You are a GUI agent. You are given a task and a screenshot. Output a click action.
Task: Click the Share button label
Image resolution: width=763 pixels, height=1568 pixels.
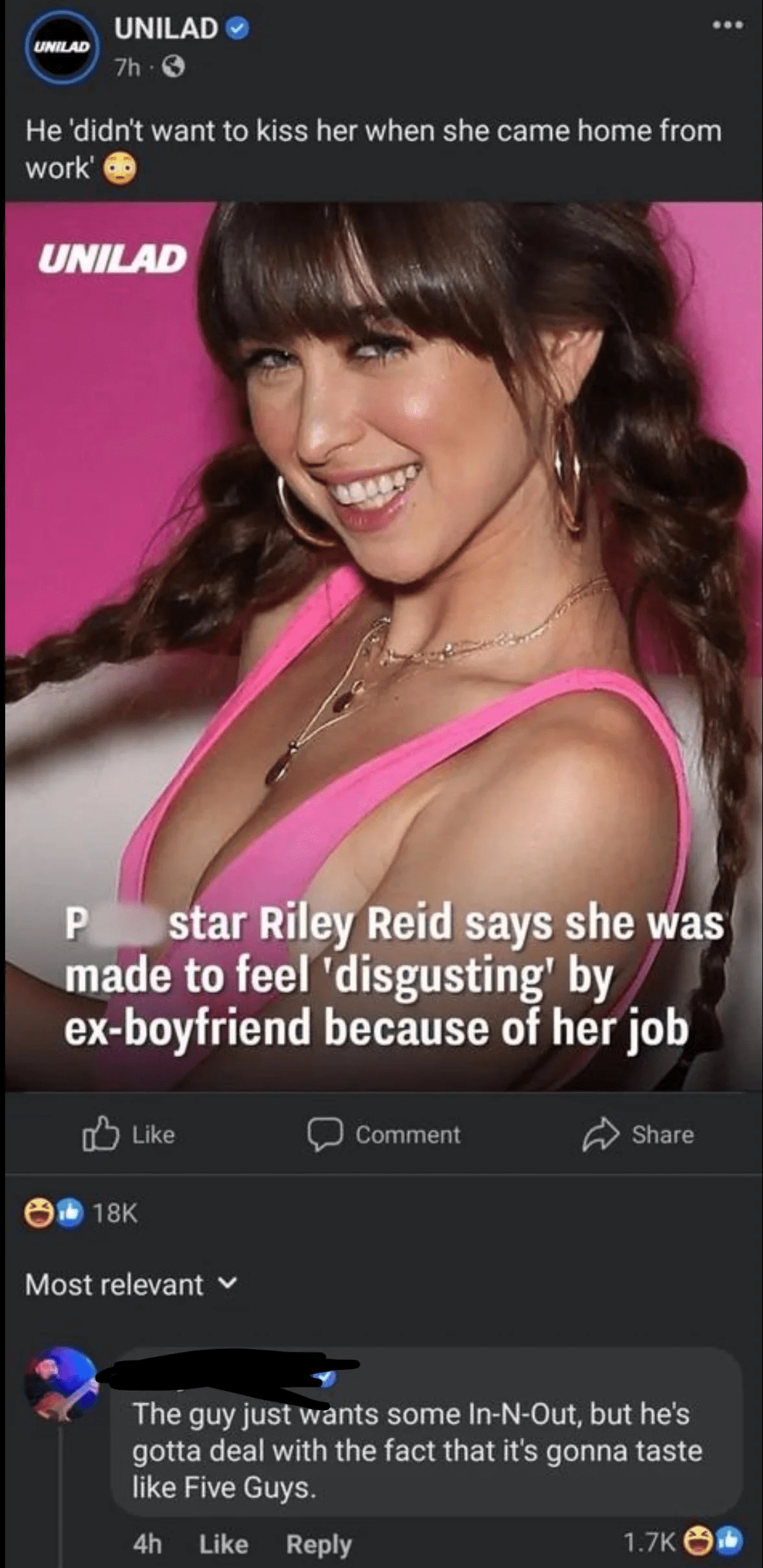coord(663,1135)
